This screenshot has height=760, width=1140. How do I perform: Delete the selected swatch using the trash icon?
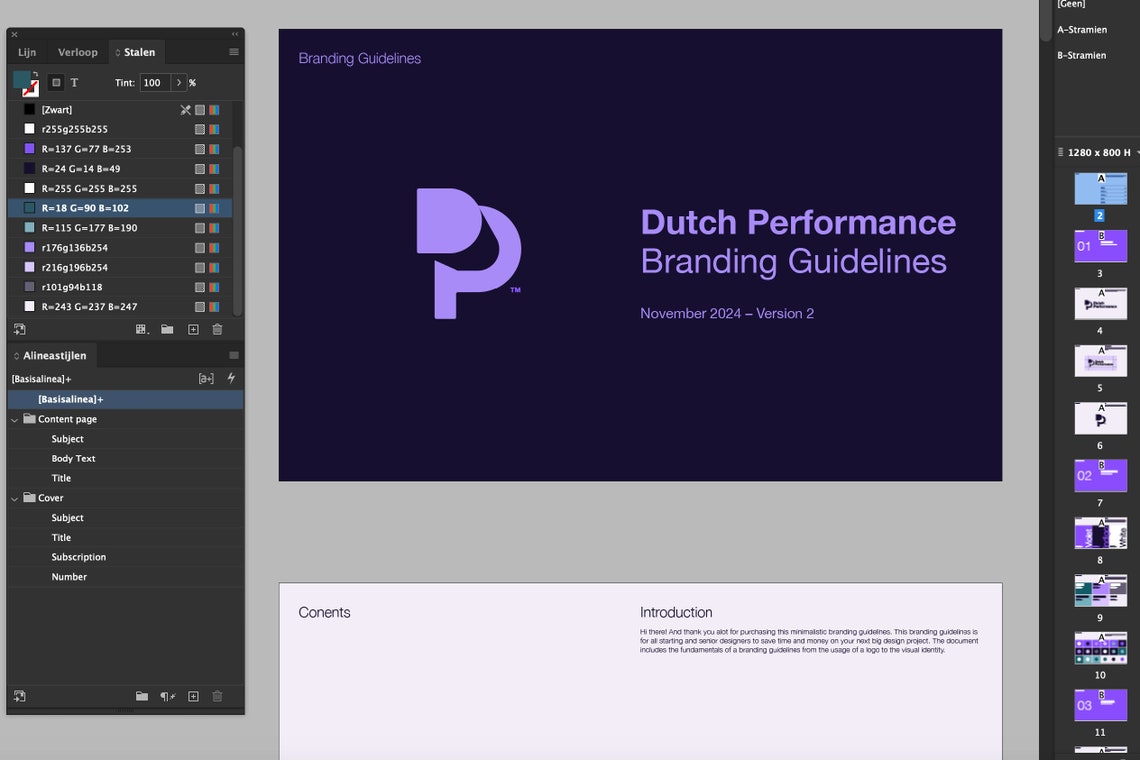pos(217,329)
